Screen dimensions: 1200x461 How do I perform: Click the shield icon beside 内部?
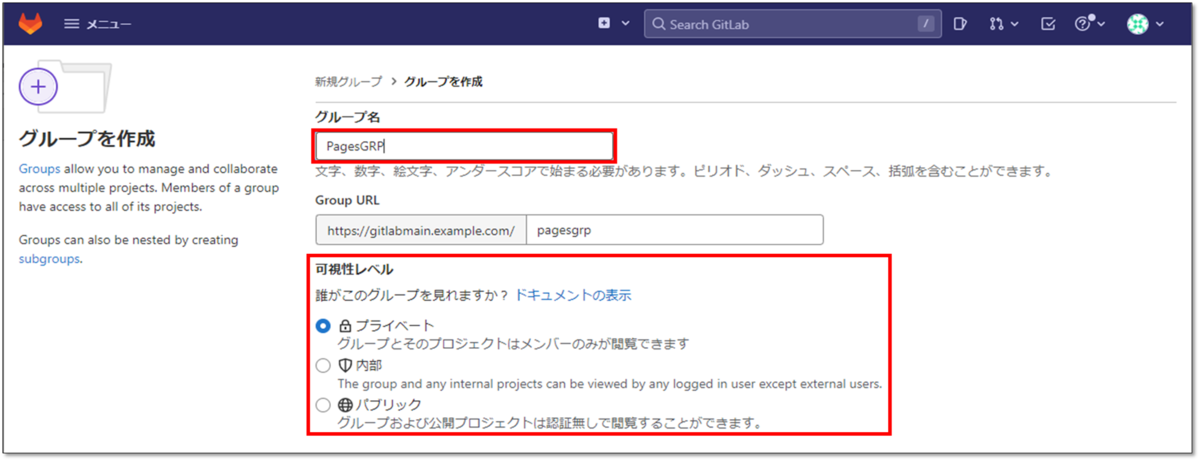point(346,366)
